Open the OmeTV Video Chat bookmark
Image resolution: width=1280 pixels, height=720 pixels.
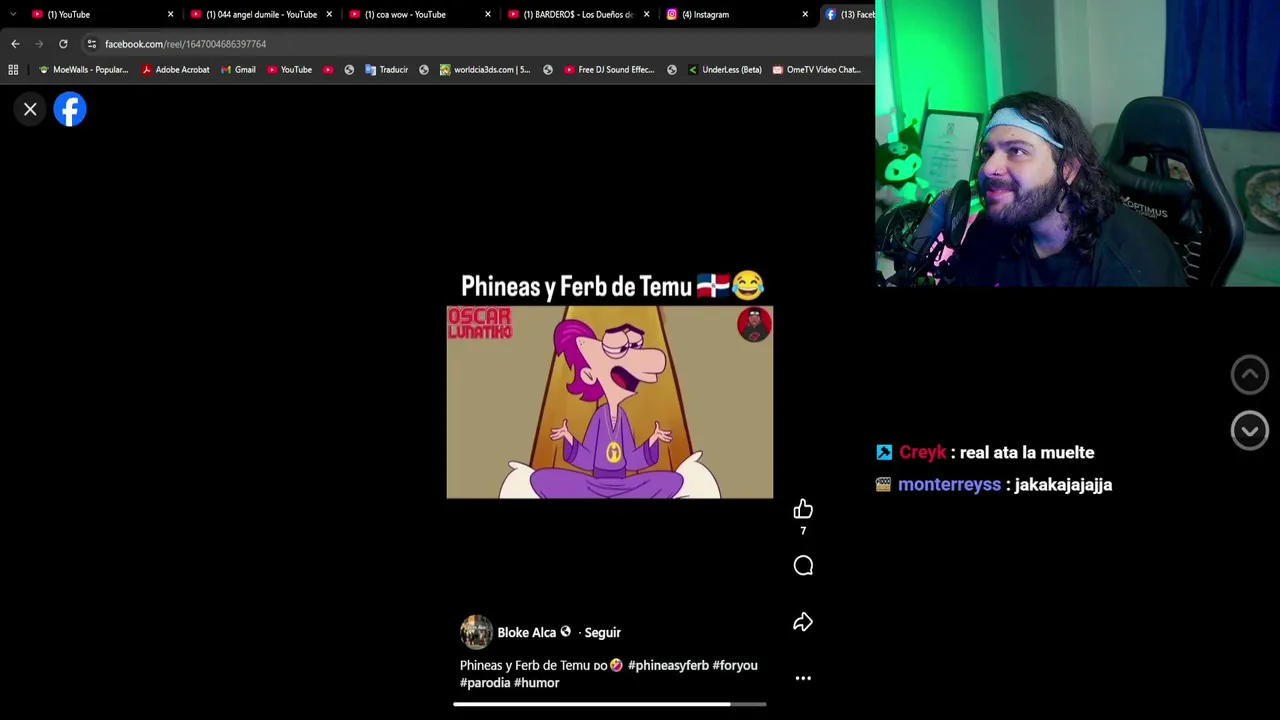pos(816,70)
